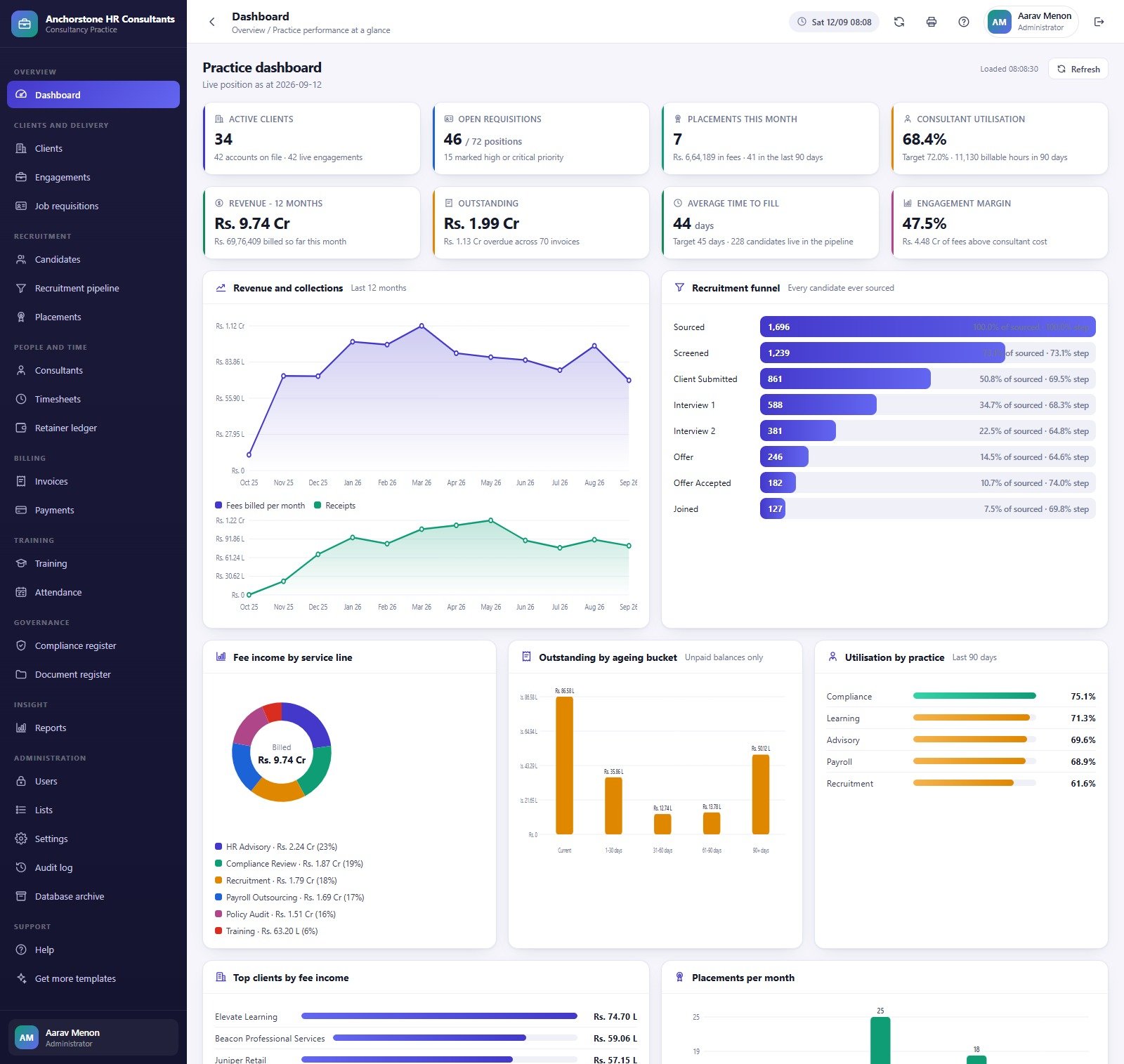
Task: Click the Placements This Month card
Action: pos(770,138)
